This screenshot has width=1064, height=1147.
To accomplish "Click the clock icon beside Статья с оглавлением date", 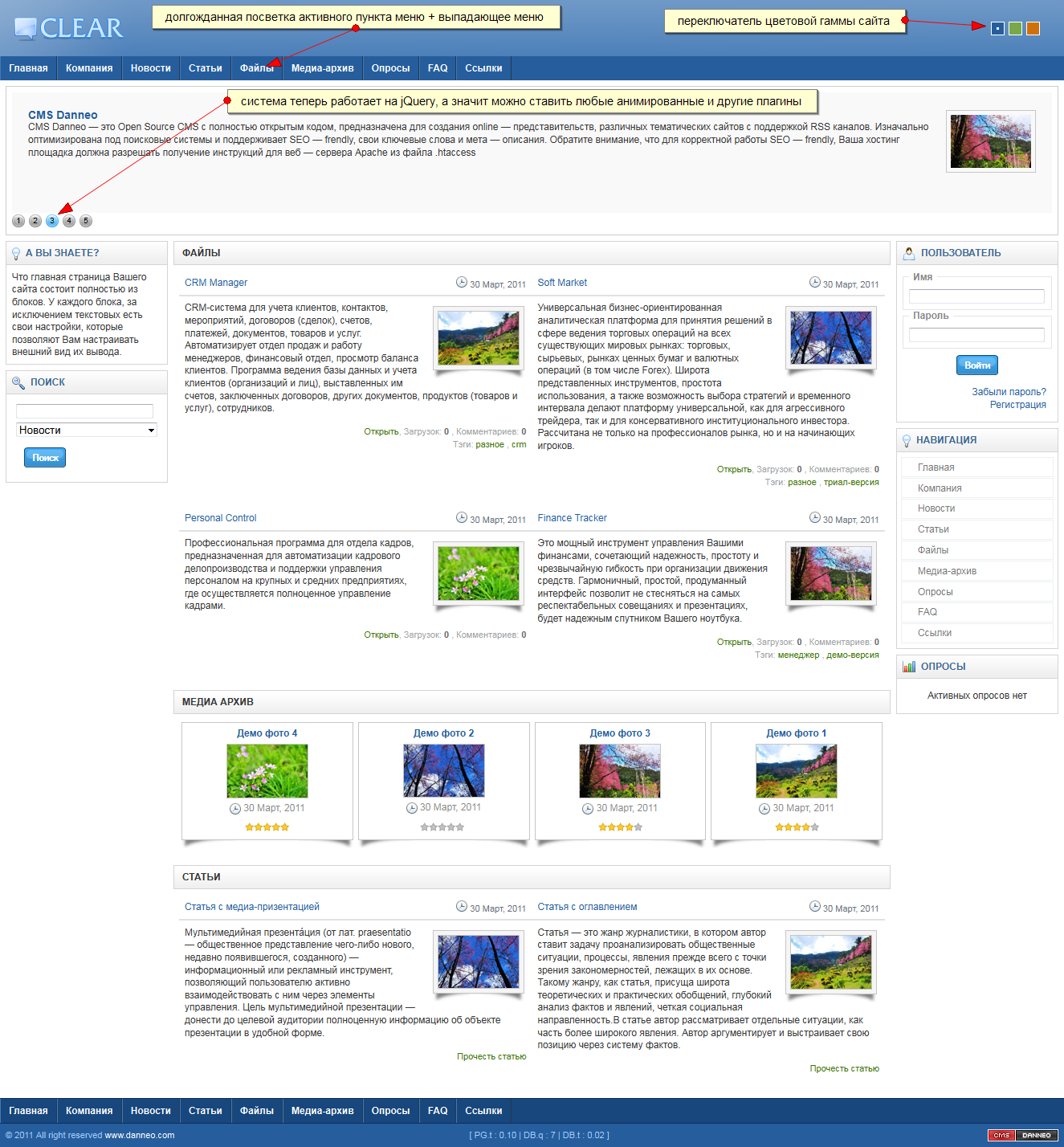I will pyautogui.click(x=815, y=906).
